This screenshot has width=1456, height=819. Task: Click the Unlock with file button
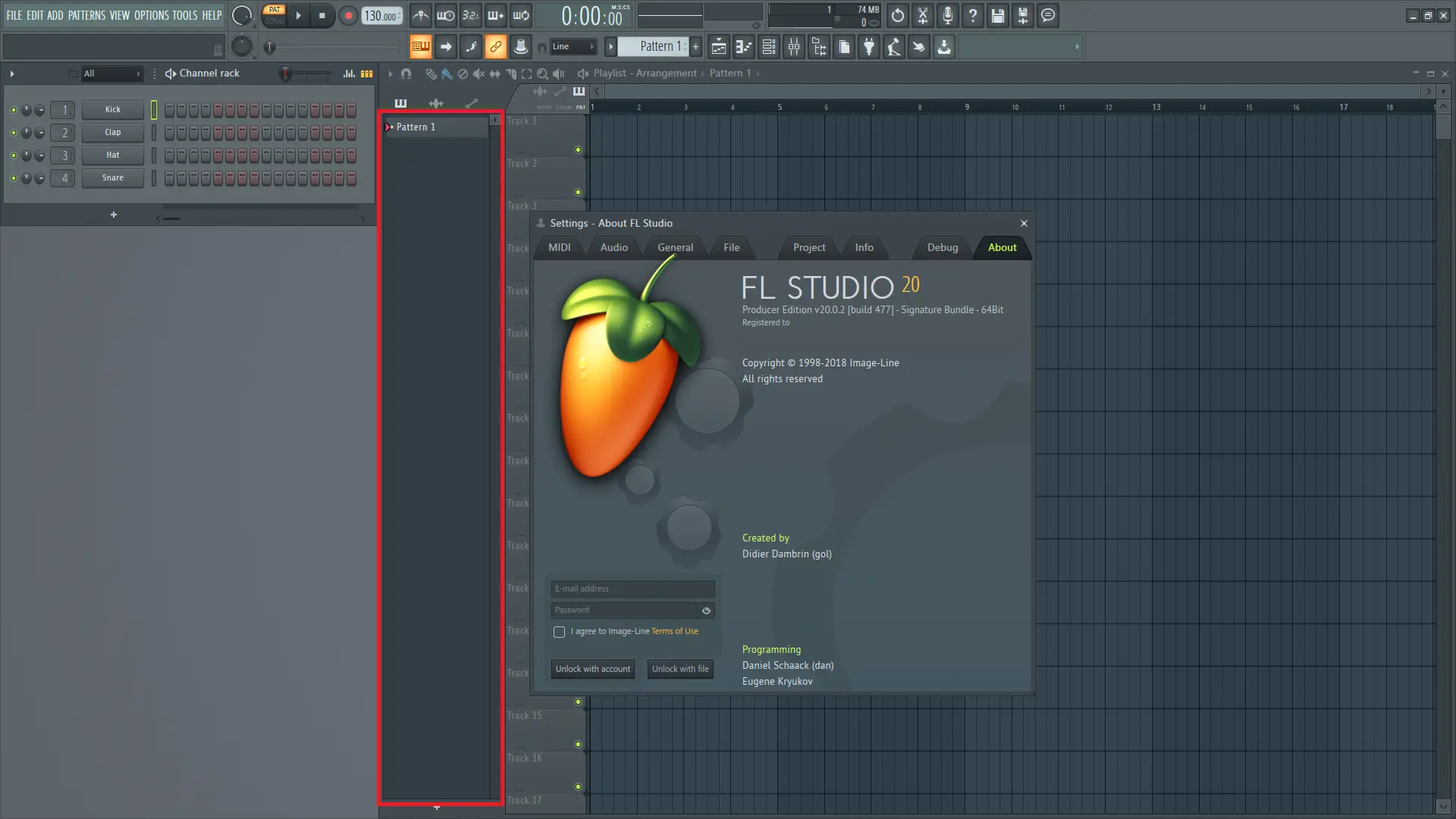[680, 669]
